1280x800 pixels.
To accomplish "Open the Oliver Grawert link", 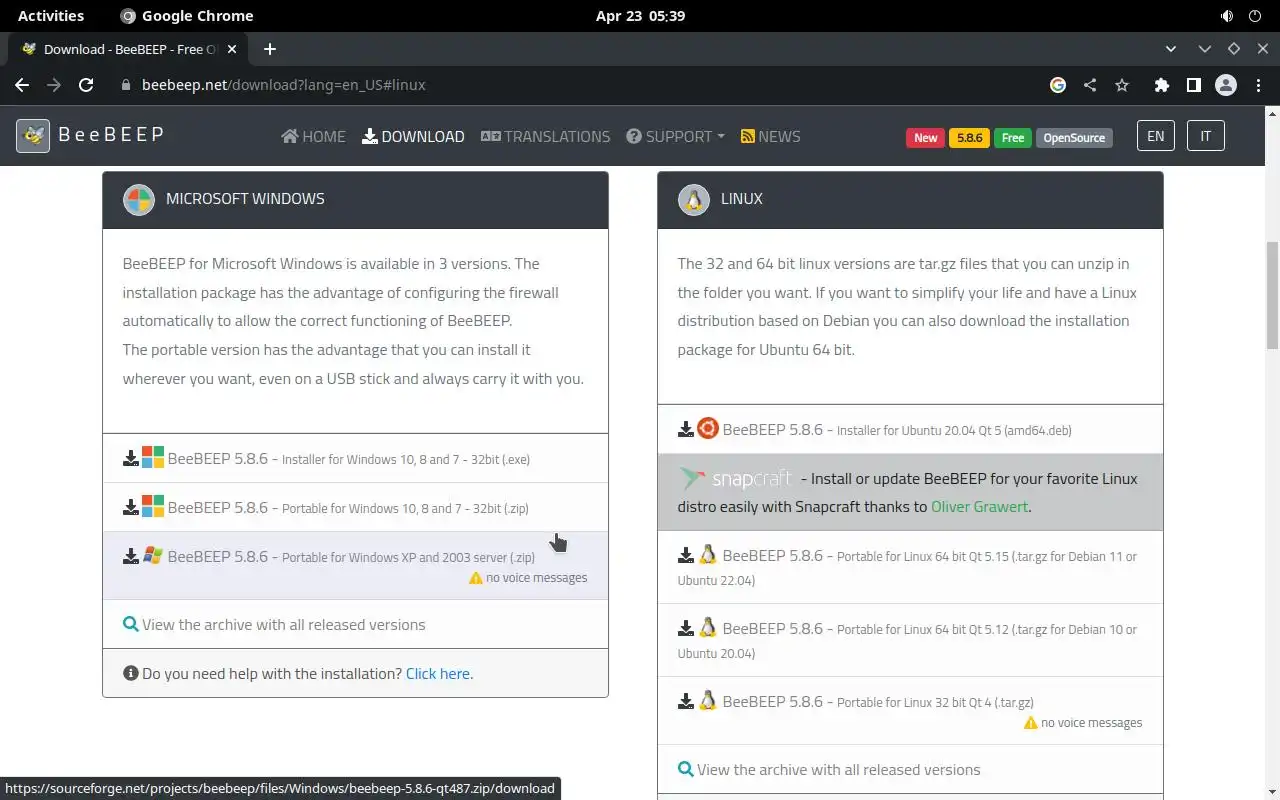I will (979, 506).
